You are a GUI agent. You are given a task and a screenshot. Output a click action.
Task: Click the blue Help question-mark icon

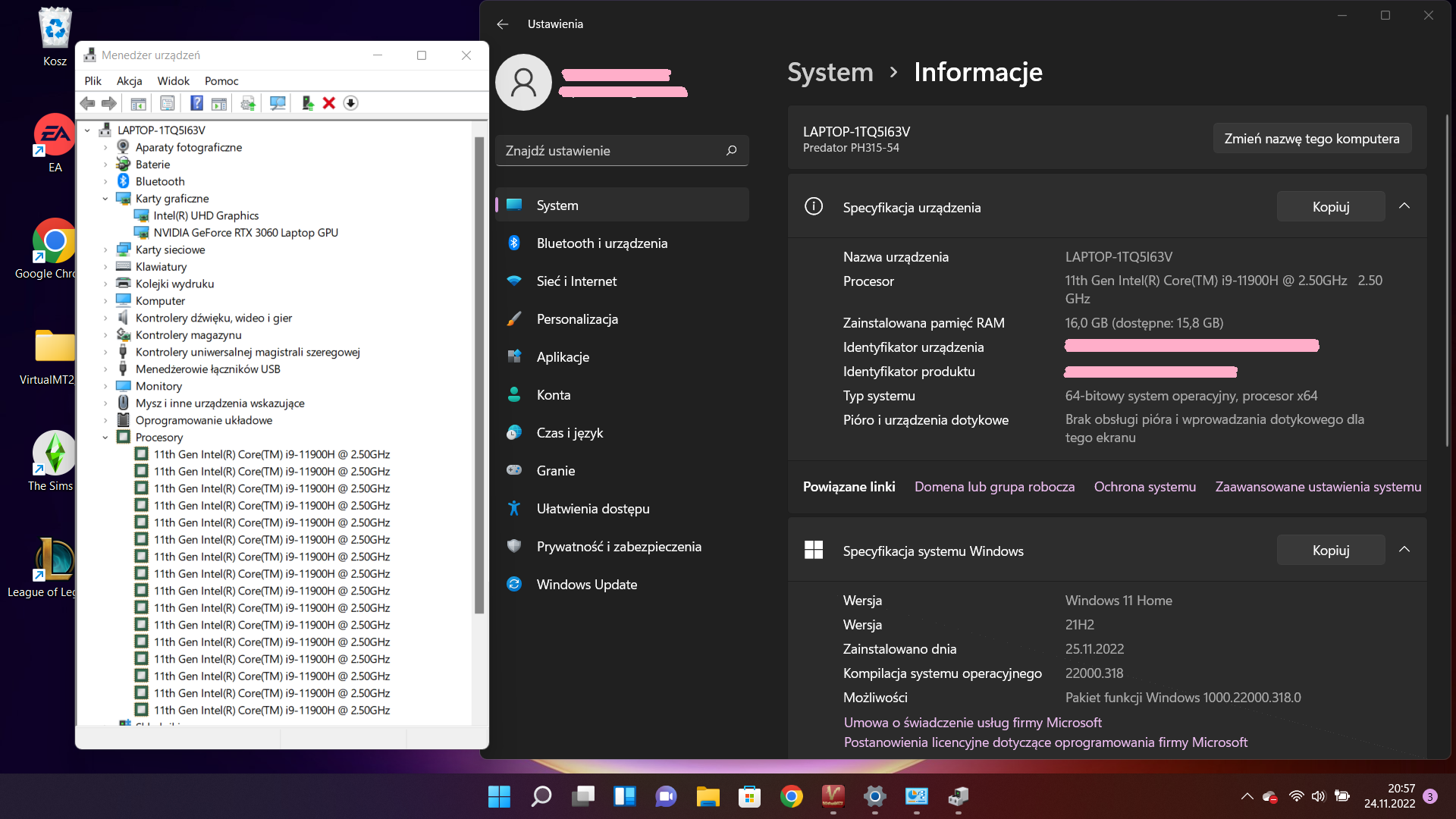(196, 103)
